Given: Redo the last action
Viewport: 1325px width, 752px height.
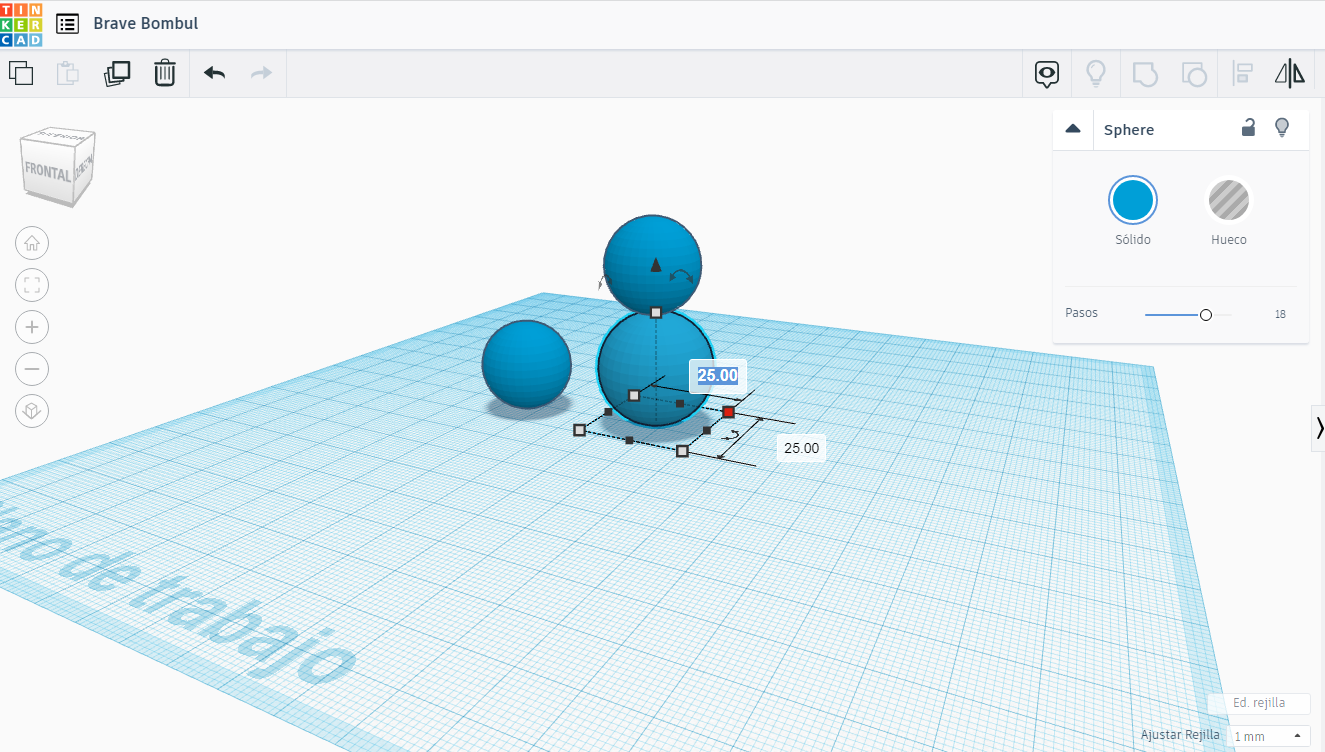Looking at the screenshot, I should tap(261, 73).
